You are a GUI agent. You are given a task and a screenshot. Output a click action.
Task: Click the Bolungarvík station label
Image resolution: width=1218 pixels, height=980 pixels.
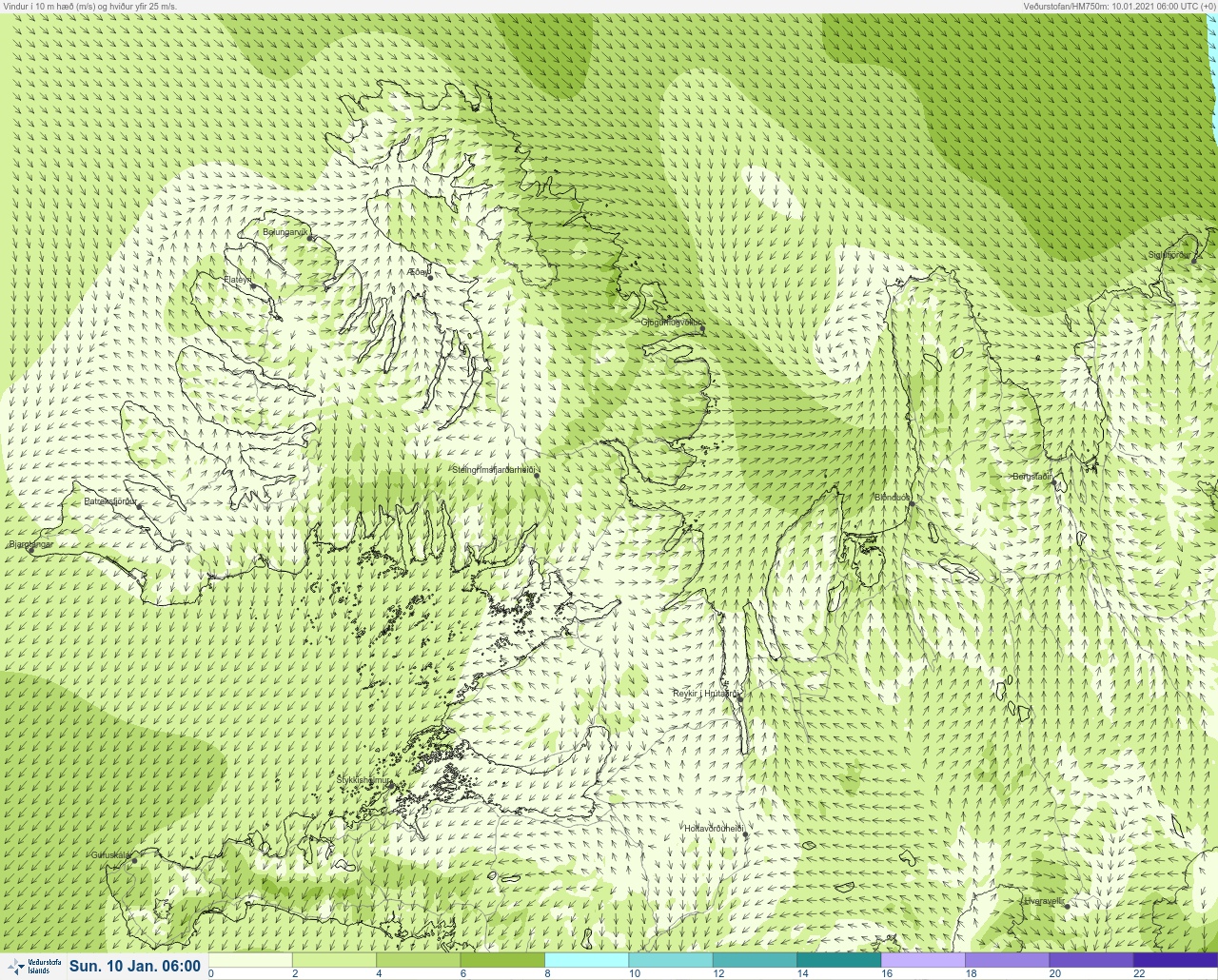click(x=285, y=231)
